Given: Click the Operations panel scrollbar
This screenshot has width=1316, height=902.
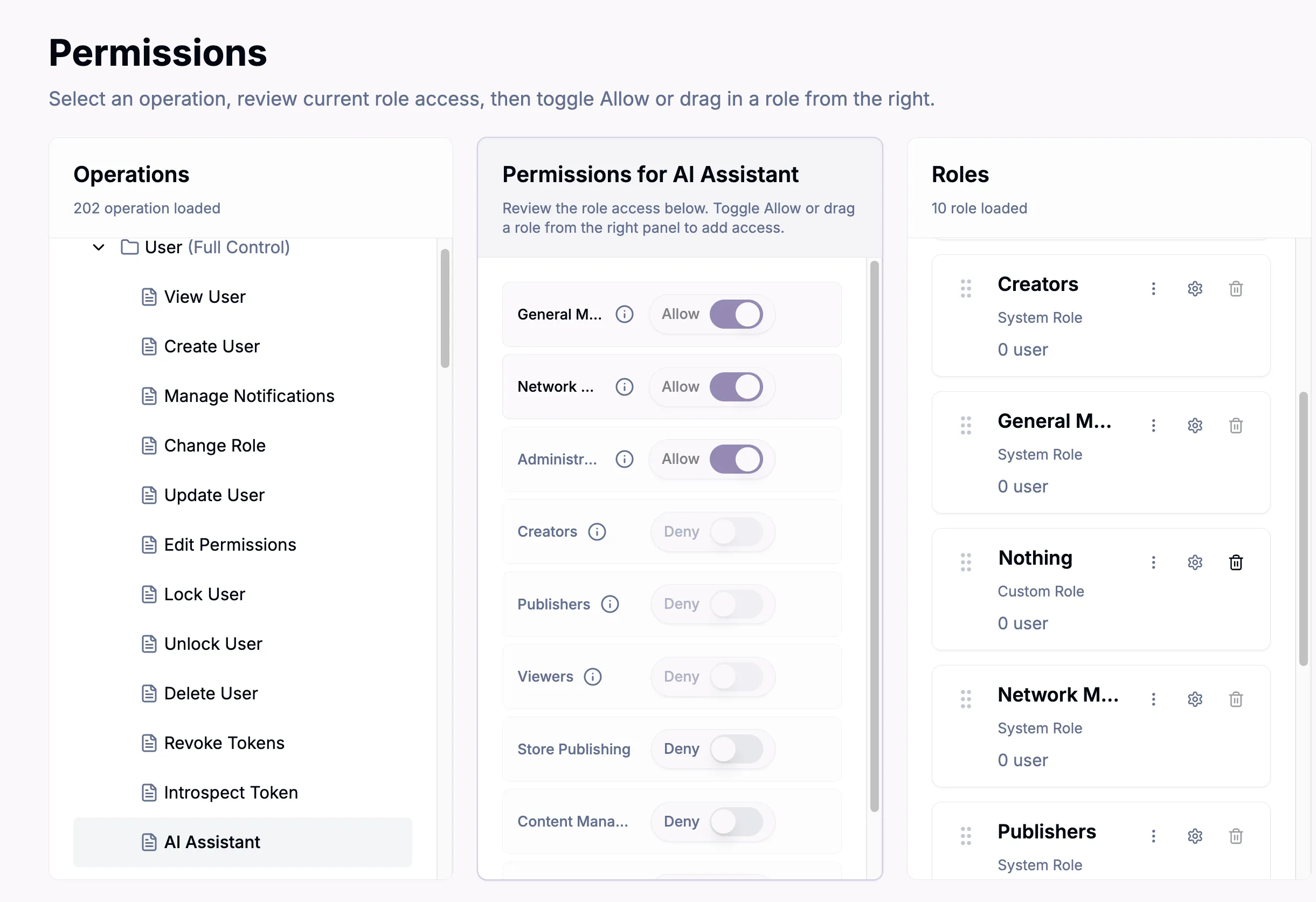Looking at the screenshot, I should 445,309.
